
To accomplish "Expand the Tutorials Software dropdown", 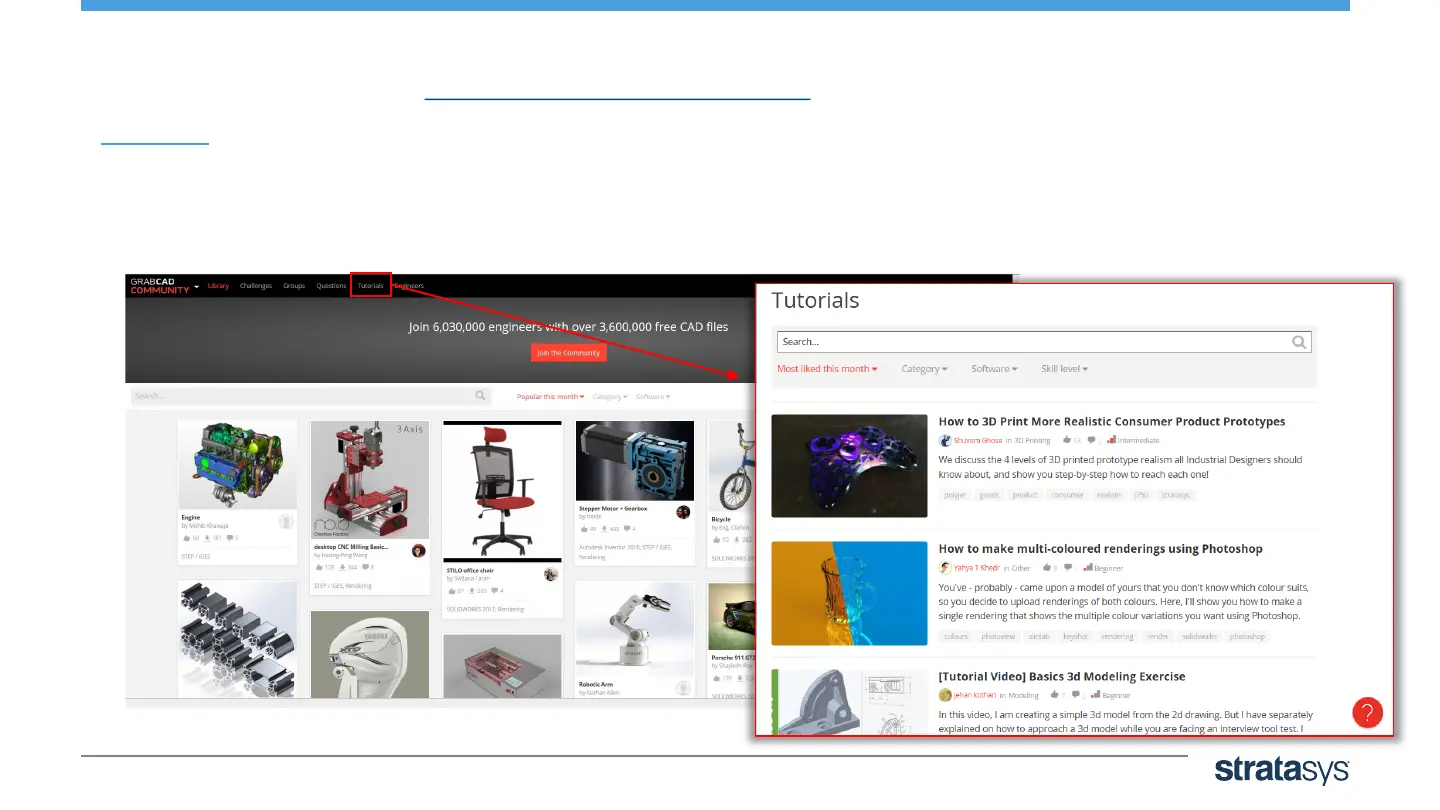I will (x=995, y=369).
